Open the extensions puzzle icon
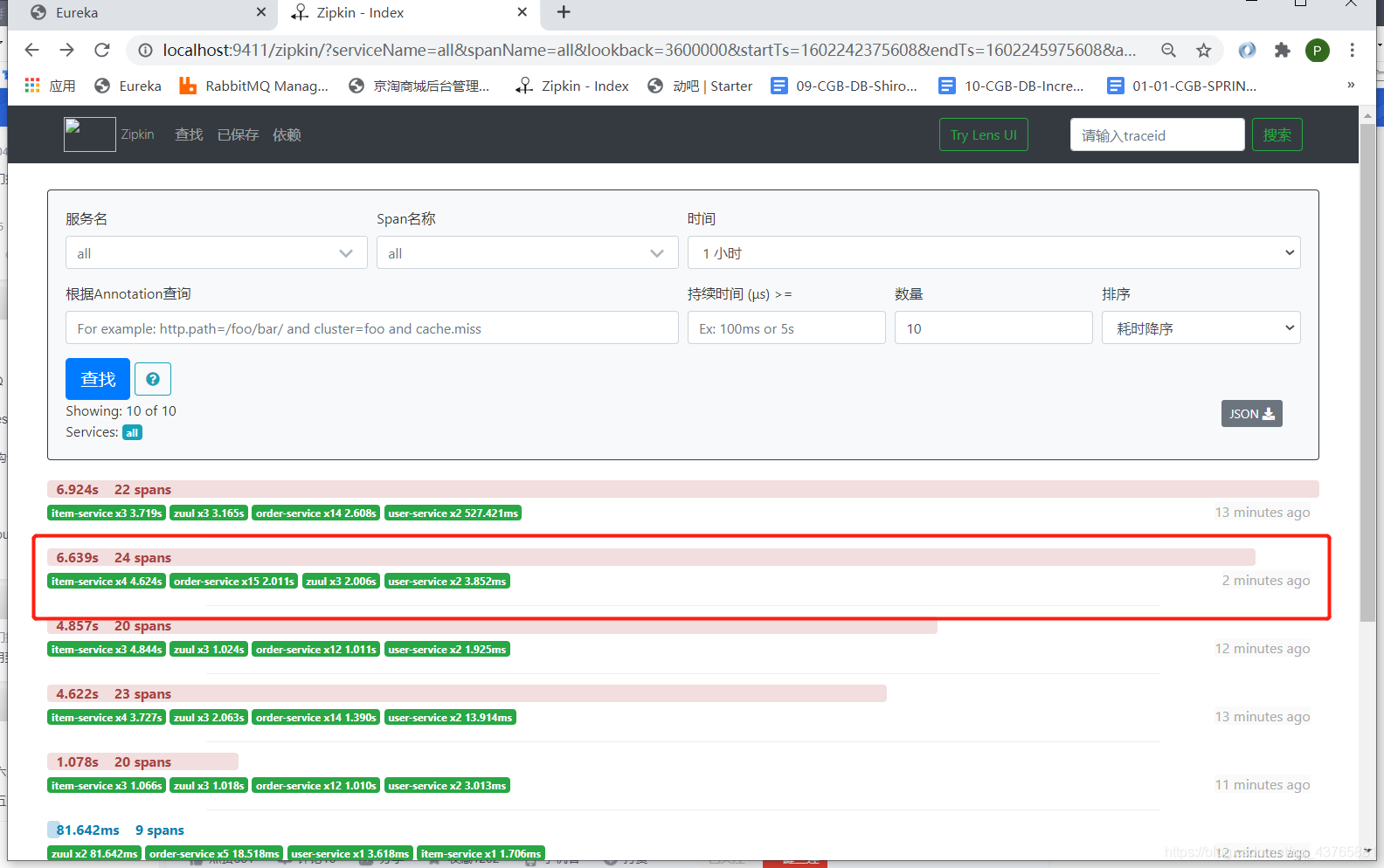1384x868 pixels. [1282, 50]
